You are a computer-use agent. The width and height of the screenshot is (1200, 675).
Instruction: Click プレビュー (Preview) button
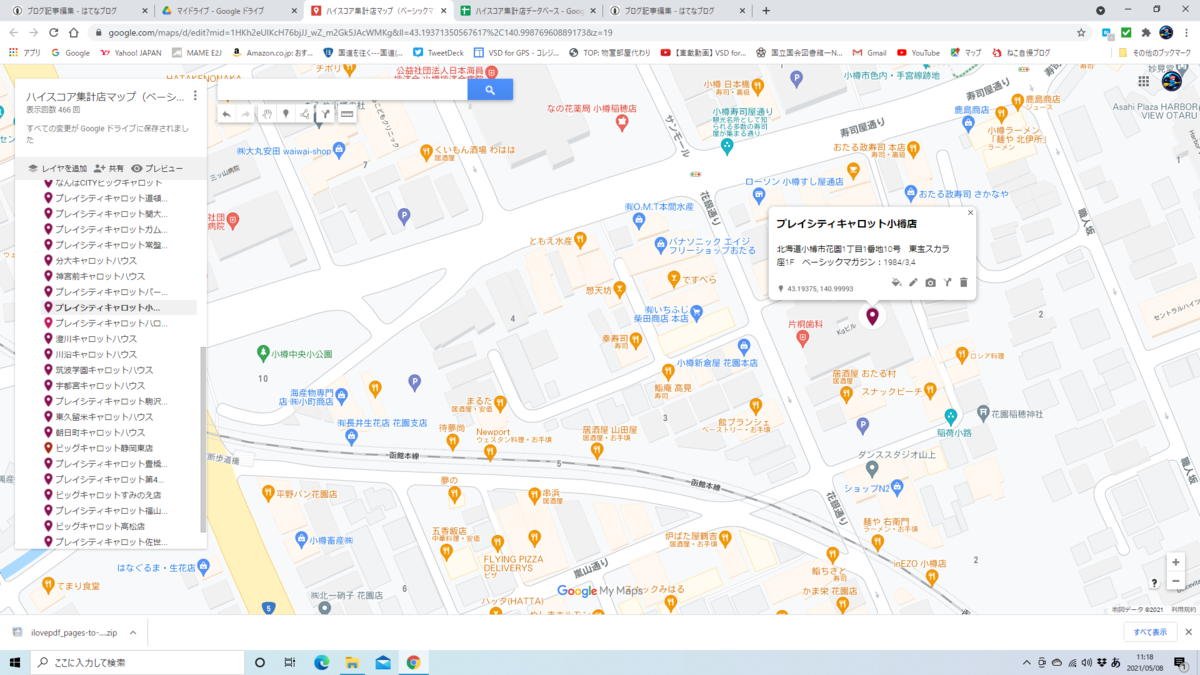(x=157, y=169)
